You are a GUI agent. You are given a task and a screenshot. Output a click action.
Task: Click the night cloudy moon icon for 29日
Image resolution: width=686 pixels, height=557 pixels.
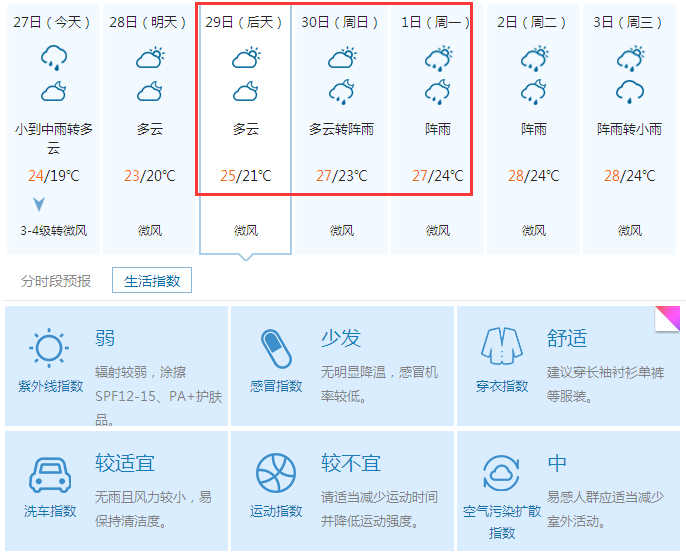tap(246, 93)
